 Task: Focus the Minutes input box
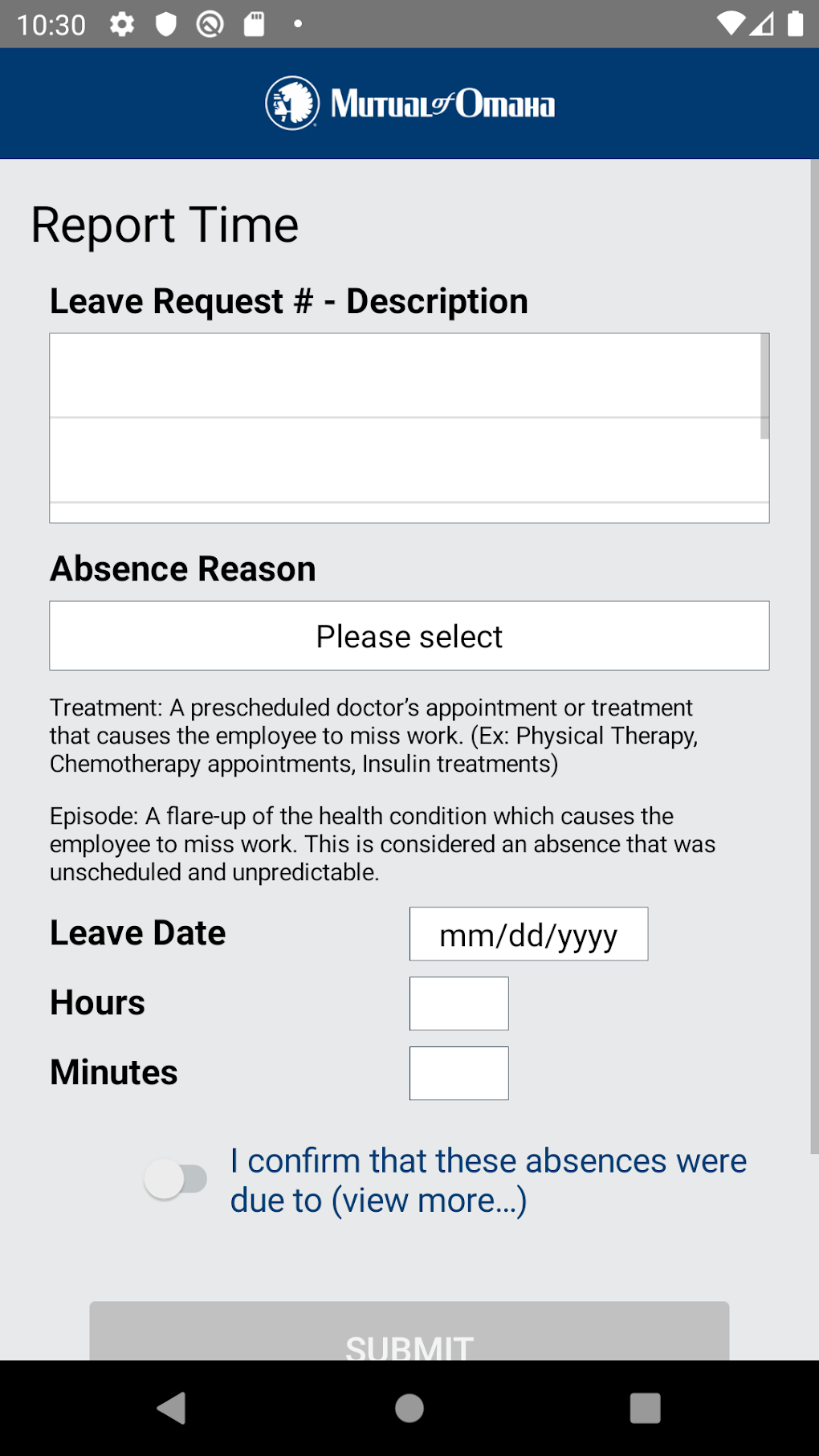[458, 1074]
